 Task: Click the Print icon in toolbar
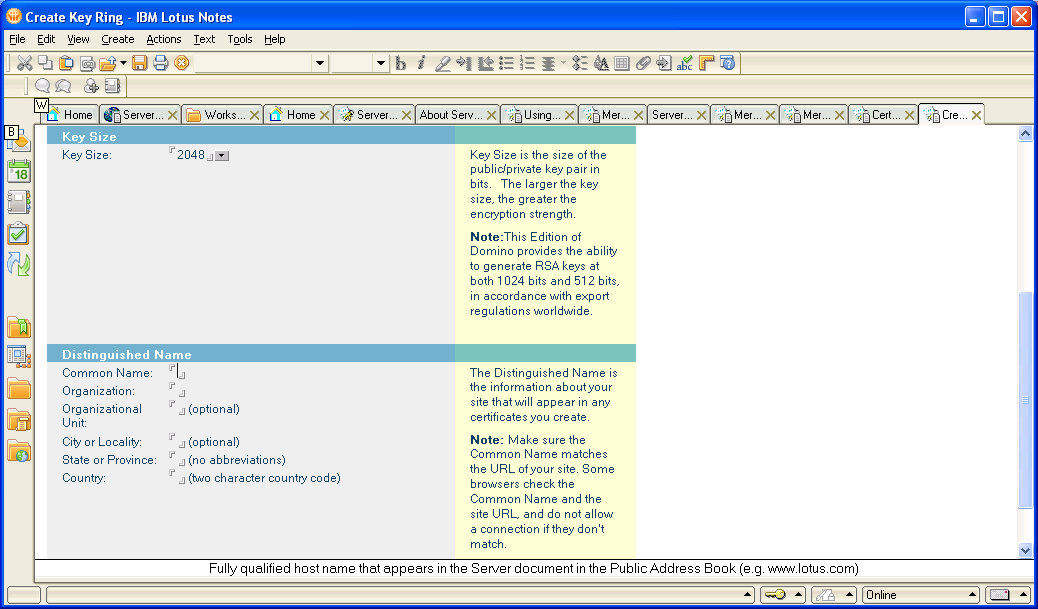click(x=160, y=63)
